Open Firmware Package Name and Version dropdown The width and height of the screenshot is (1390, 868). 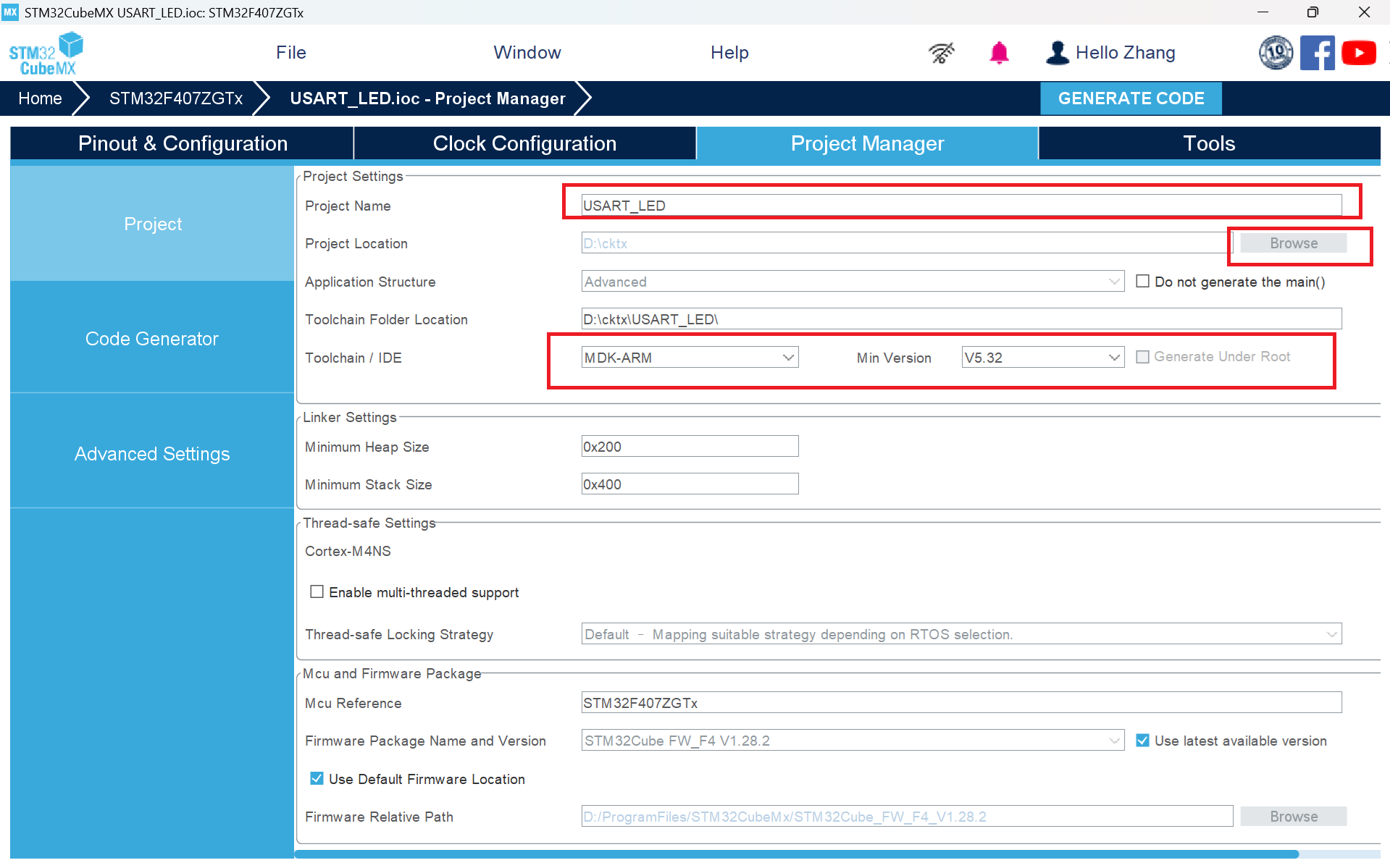853,741
